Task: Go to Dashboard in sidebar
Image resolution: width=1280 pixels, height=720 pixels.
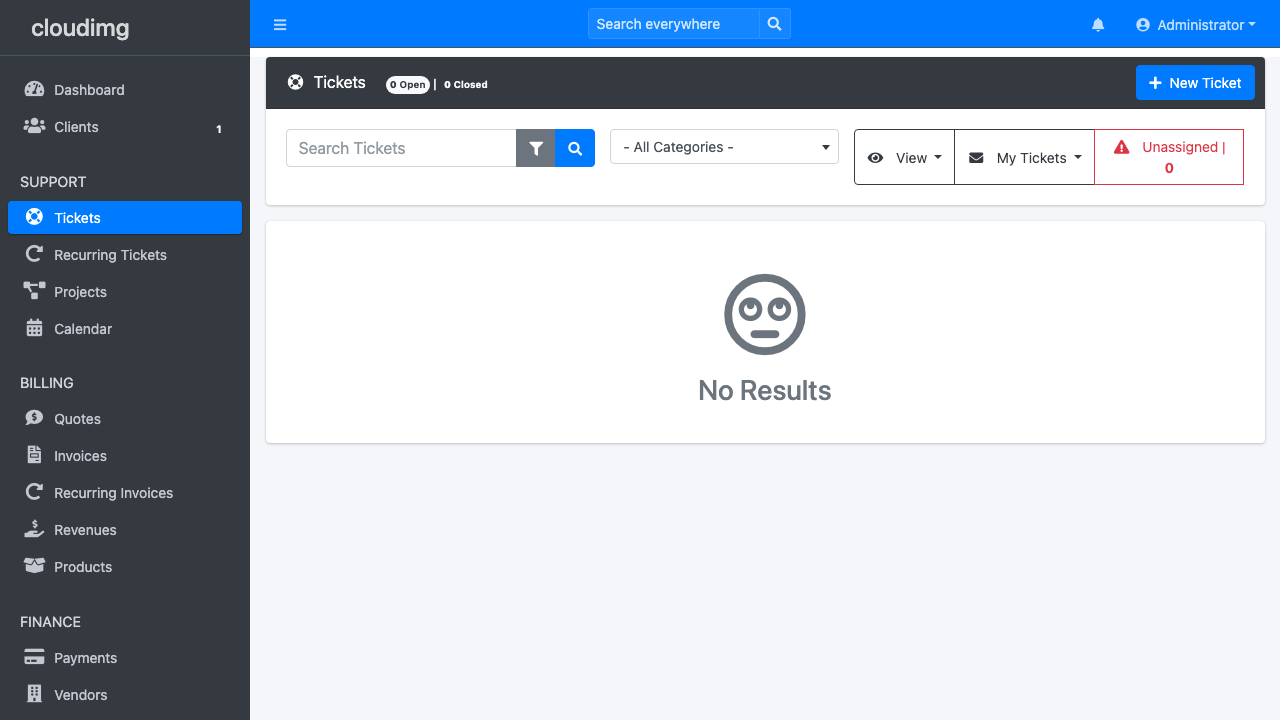Action: tap(125, 89)
